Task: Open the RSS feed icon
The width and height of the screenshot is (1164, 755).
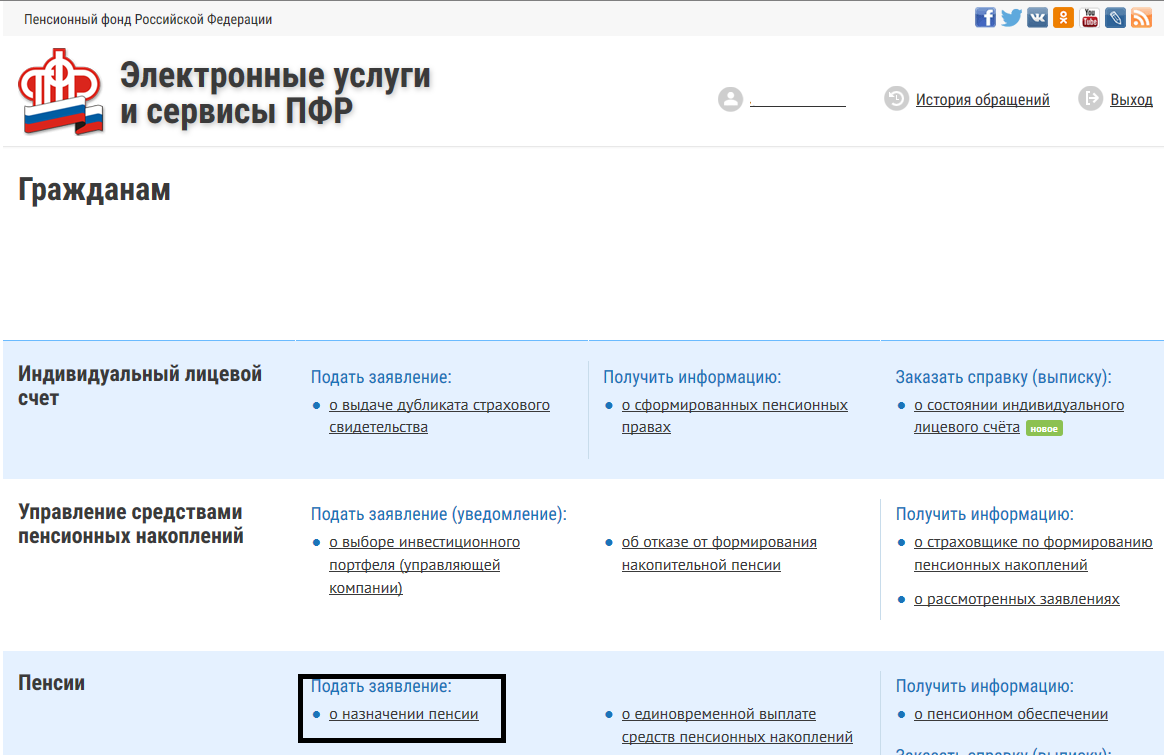Action: (x=1141, y=18)
